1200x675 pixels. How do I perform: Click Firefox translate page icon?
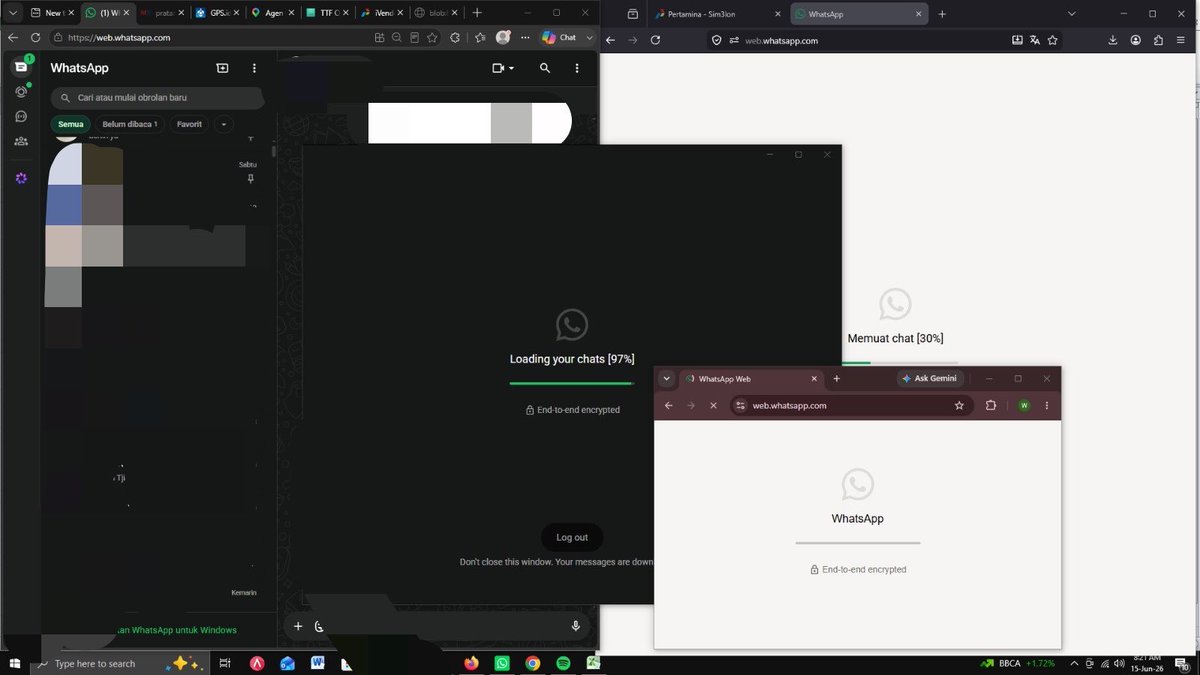click(1035, 40)
